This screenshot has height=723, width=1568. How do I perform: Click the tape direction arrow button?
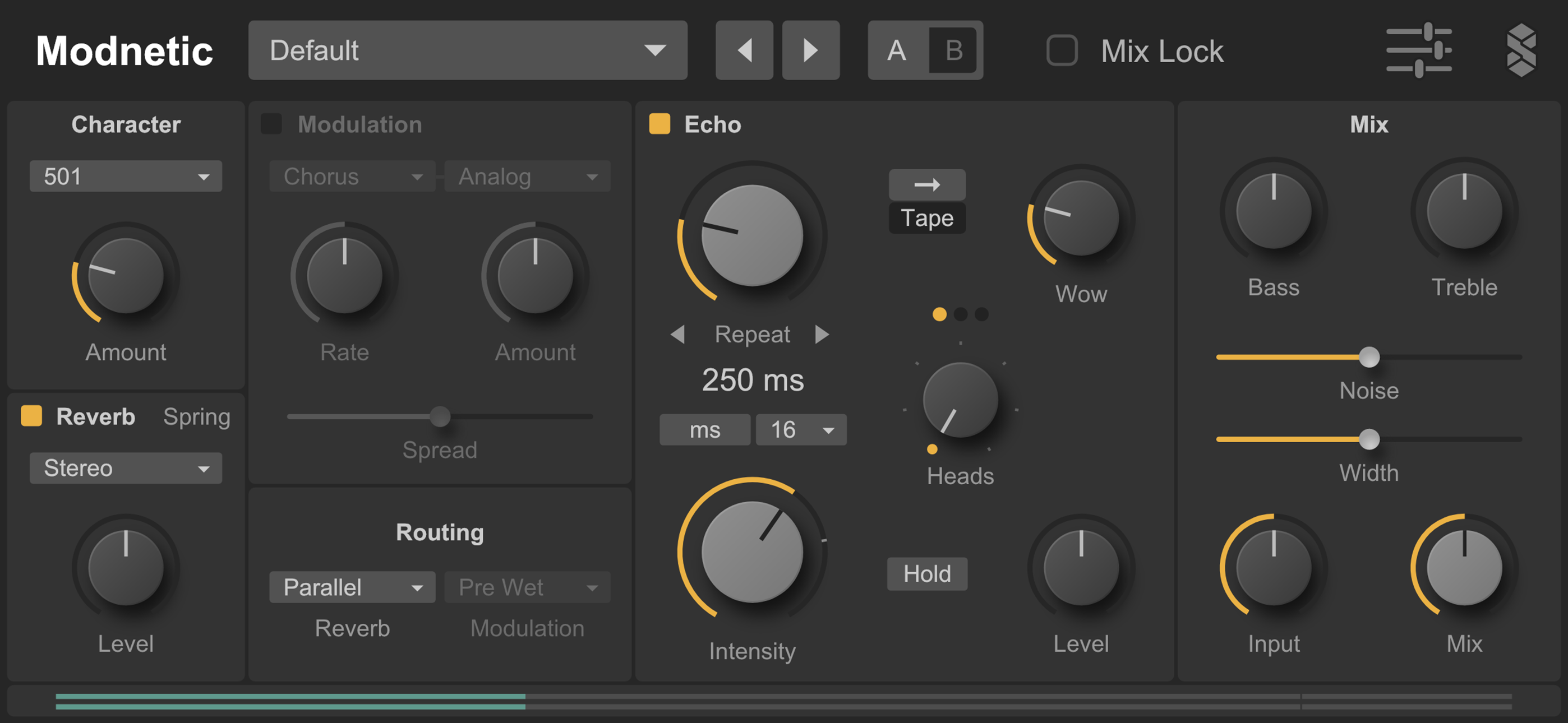click(x=926, y=184)
